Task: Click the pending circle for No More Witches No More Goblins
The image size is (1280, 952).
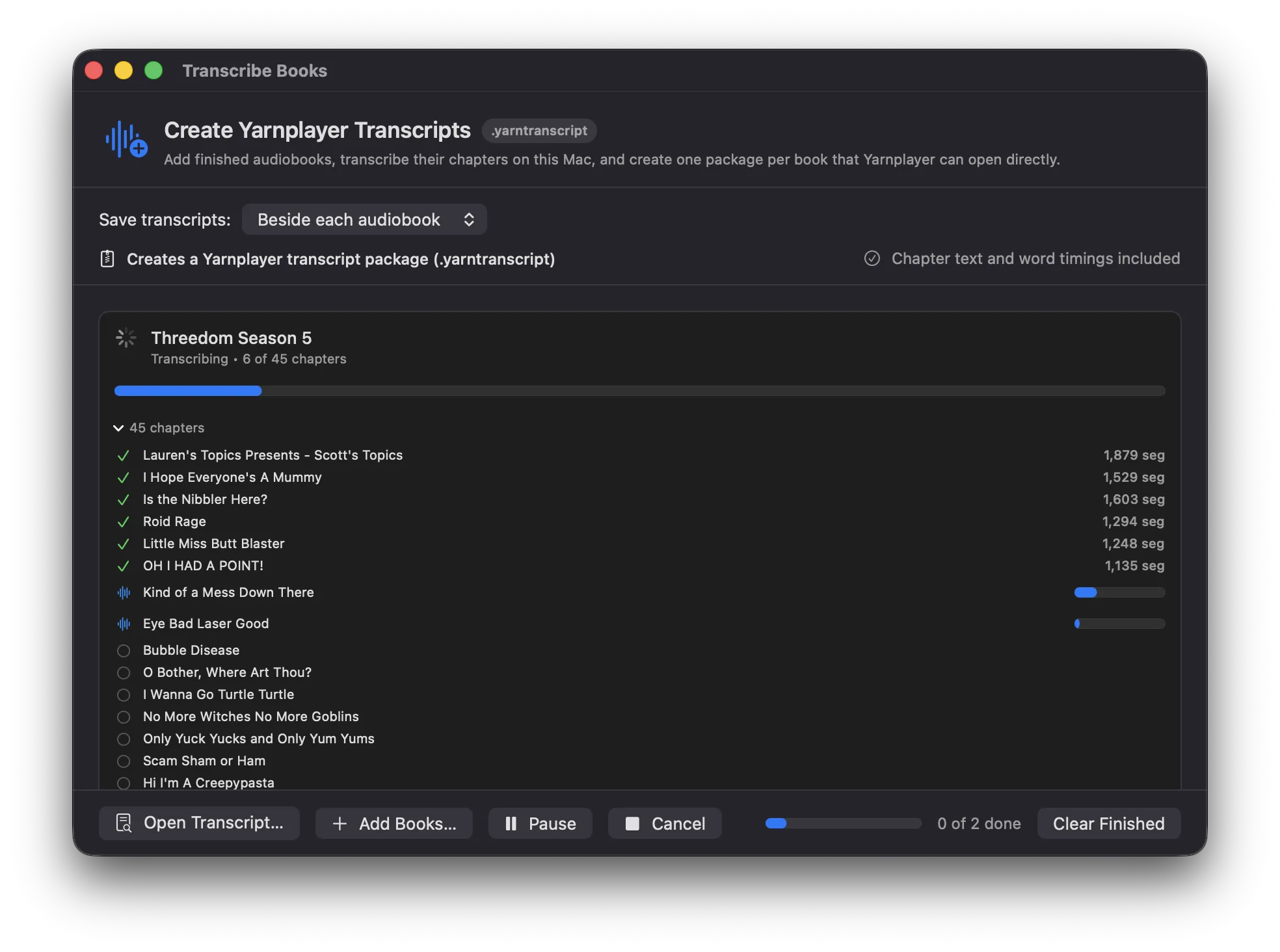Action: pos(124,717)
